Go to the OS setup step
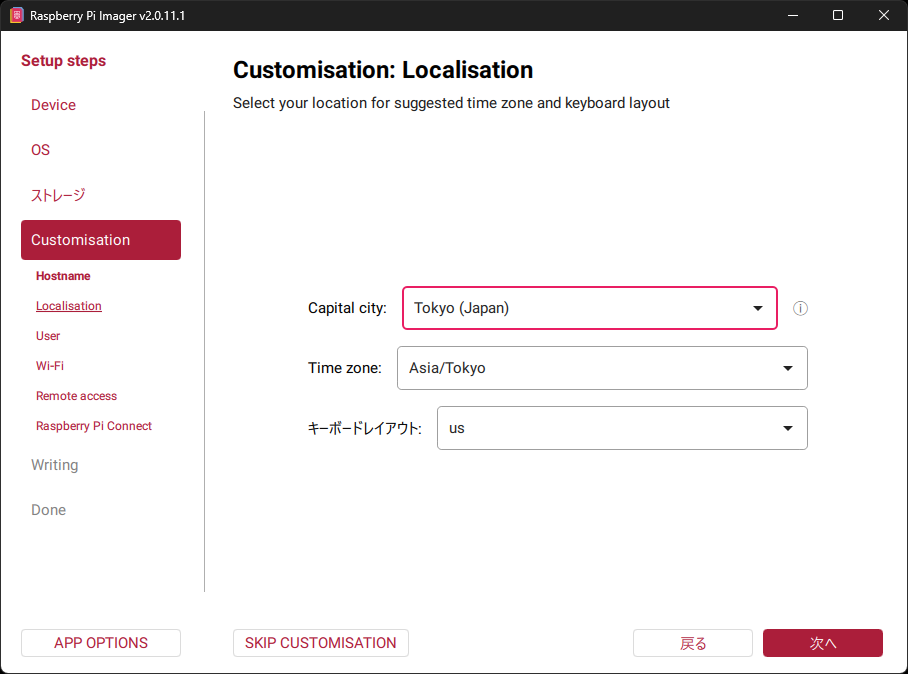Image resolution: width=908 pixels, height=674 pixels. [41, 150]
